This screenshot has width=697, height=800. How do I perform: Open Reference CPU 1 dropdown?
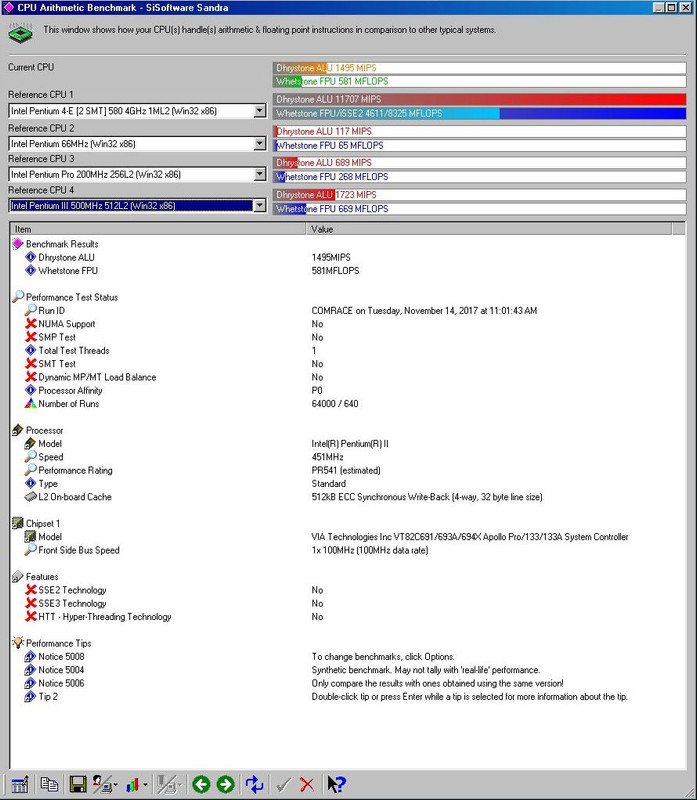click(260, 111)
